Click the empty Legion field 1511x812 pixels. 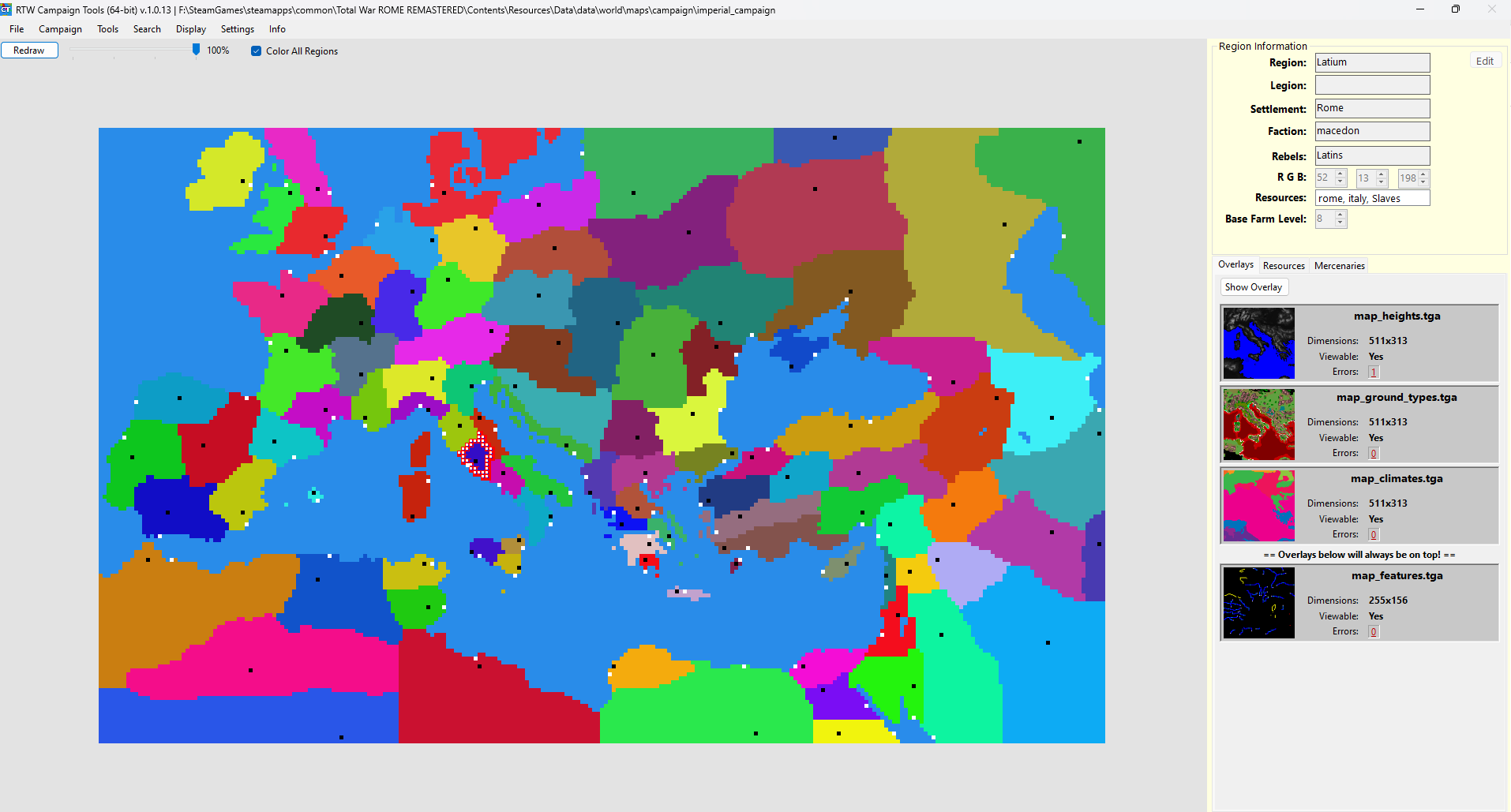[x=1372, y=85]
